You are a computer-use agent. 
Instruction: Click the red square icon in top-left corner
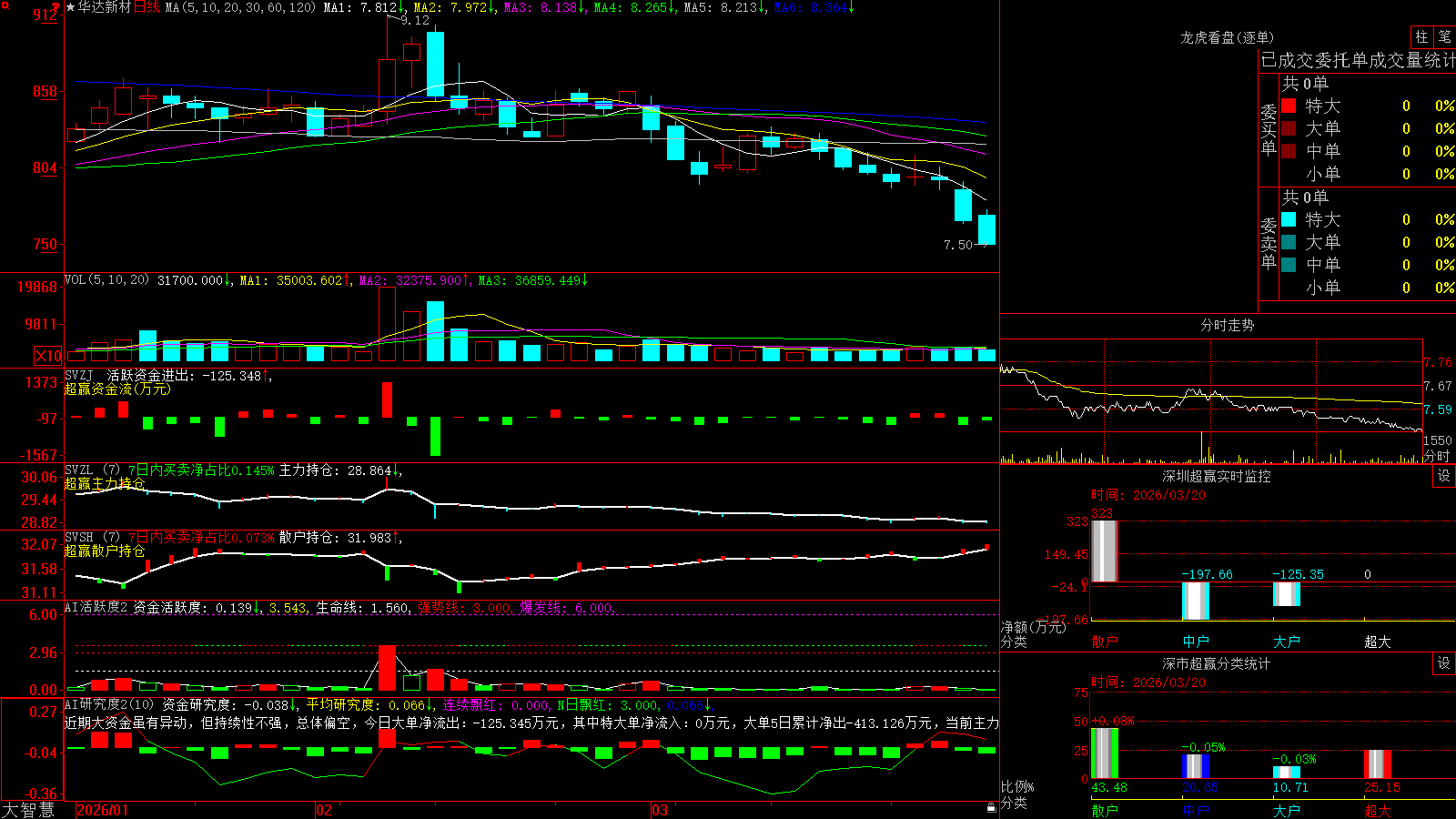[x=5, y=5]
